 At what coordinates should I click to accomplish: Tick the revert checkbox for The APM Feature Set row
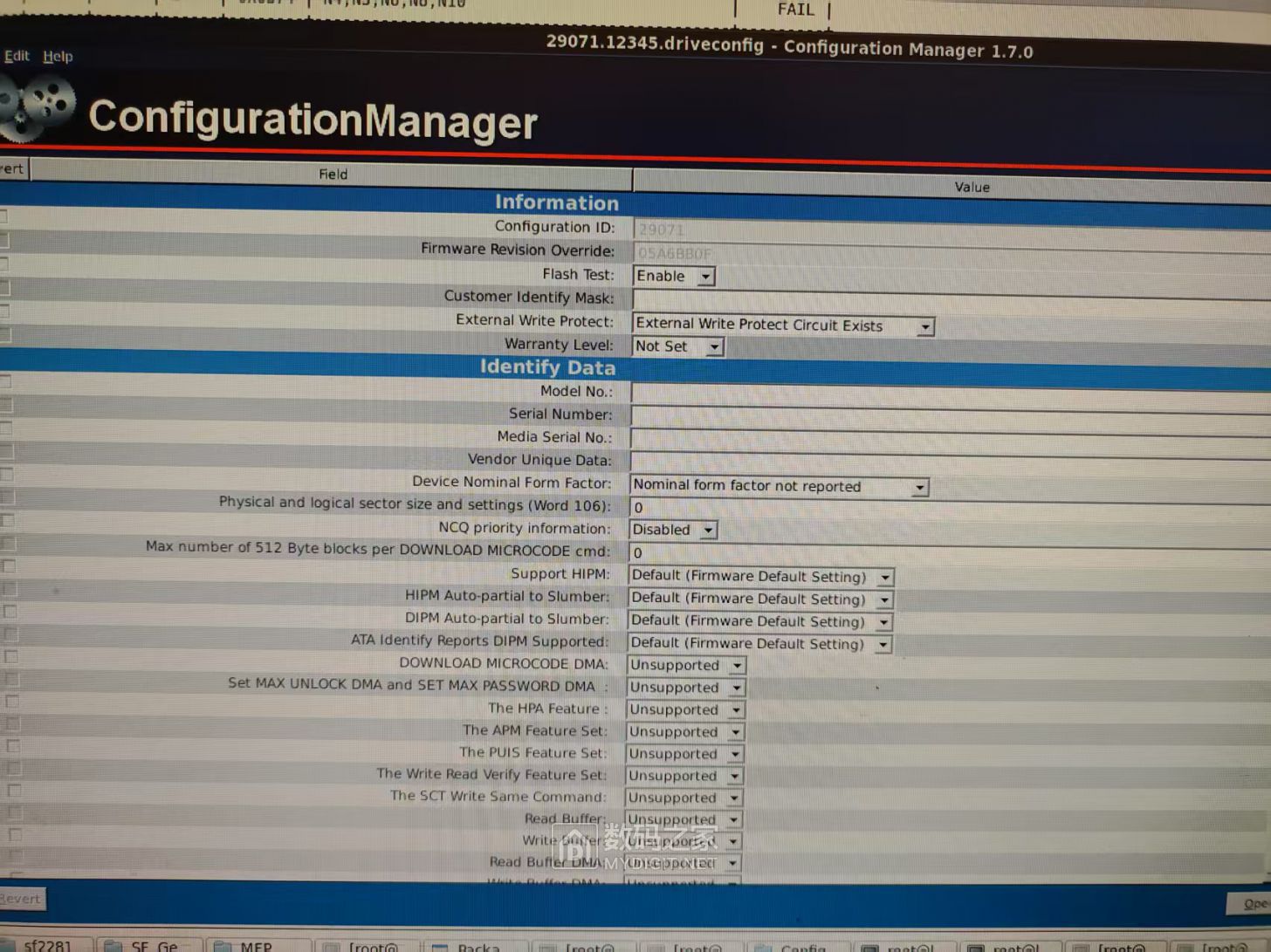tap(13, 723)
